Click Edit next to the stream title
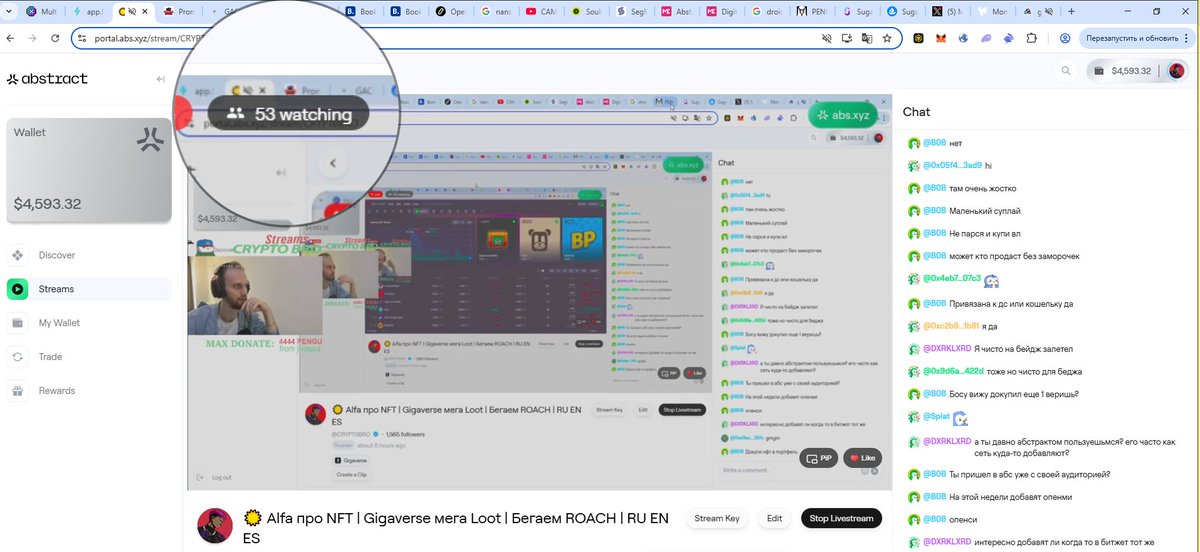The image size is (1200, 552). pyautogui.click(x=774, y=518)
